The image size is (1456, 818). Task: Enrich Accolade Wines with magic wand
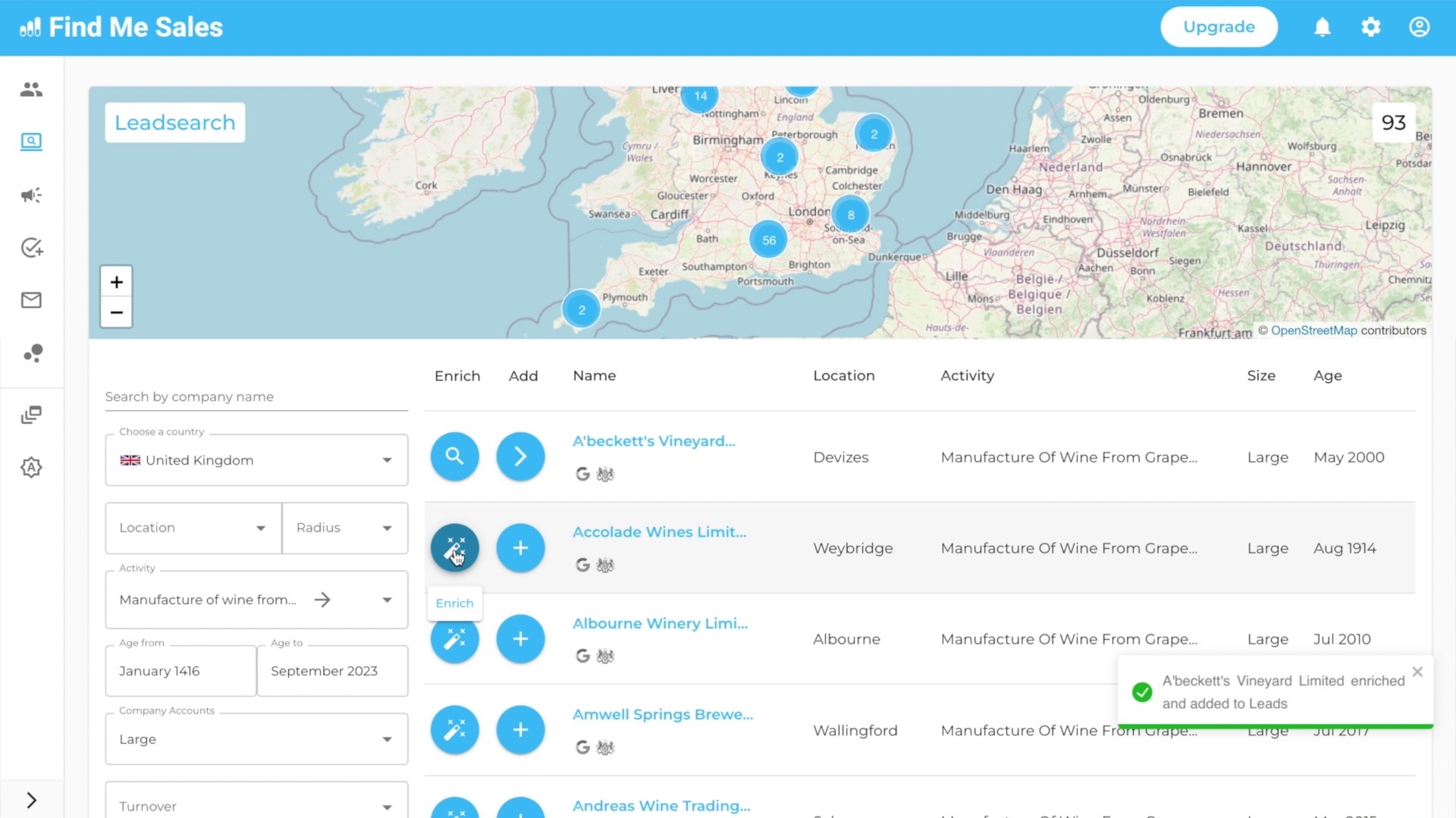pos(454,547)
